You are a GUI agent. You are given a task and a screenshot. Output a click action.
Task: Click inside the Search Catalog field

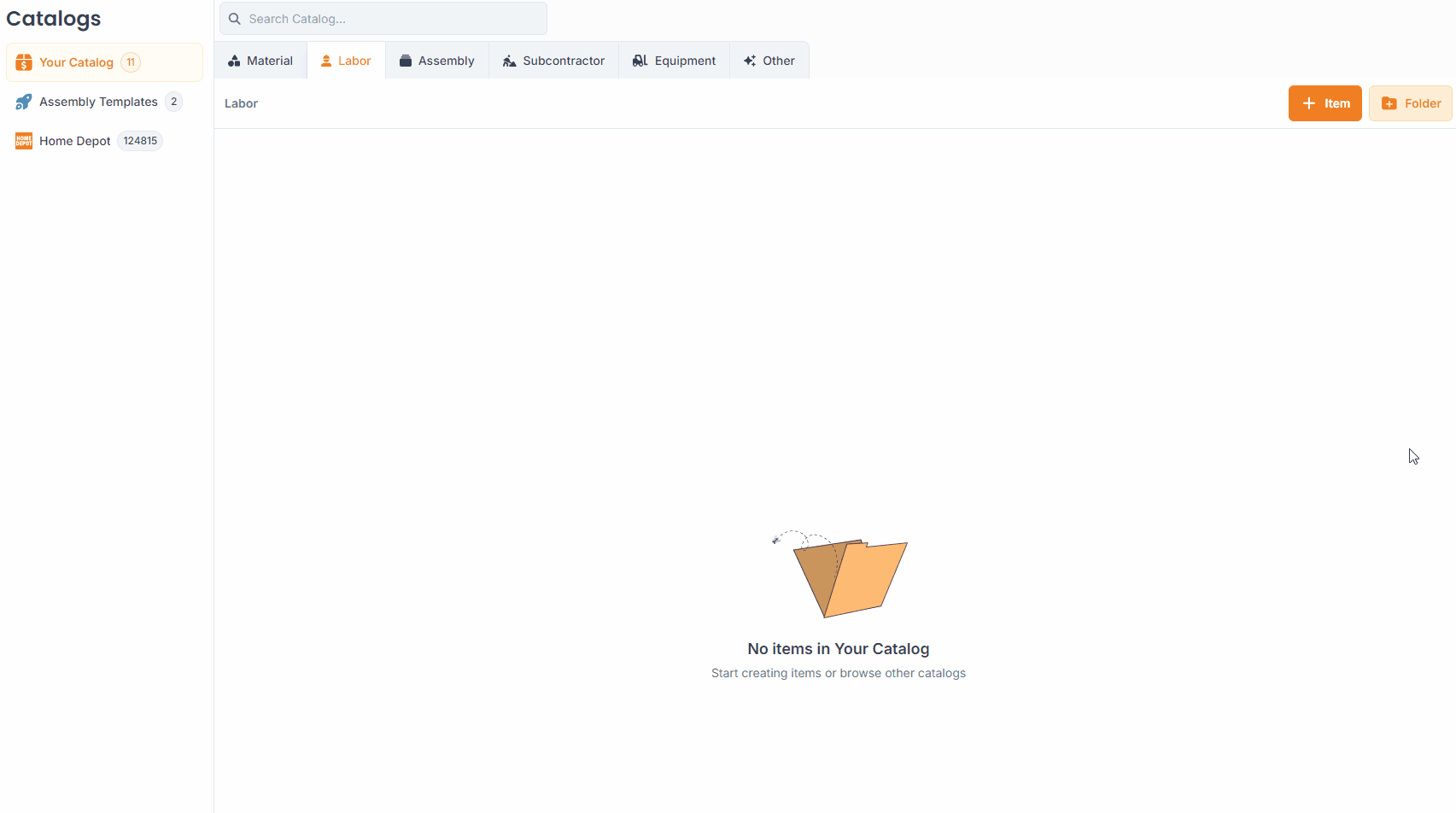[x=383, y=18]
